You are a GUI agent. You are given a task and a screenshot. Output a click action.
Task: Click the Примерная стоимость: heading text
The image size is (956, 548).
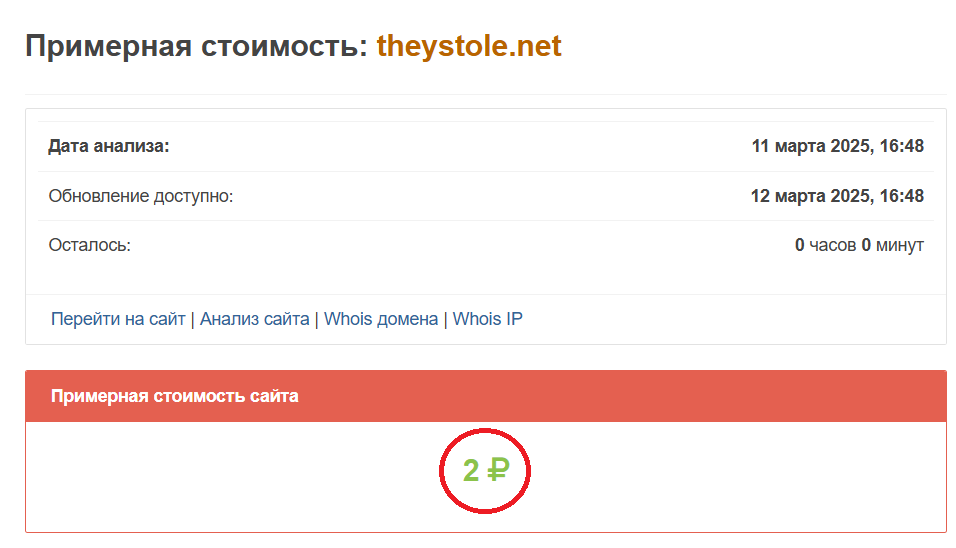pyautogui.click(x=196, y=47)
